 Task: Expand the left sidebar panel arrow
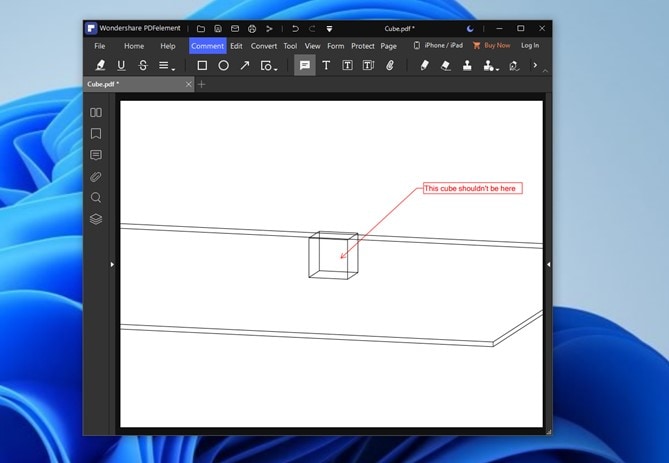[112, 265]
